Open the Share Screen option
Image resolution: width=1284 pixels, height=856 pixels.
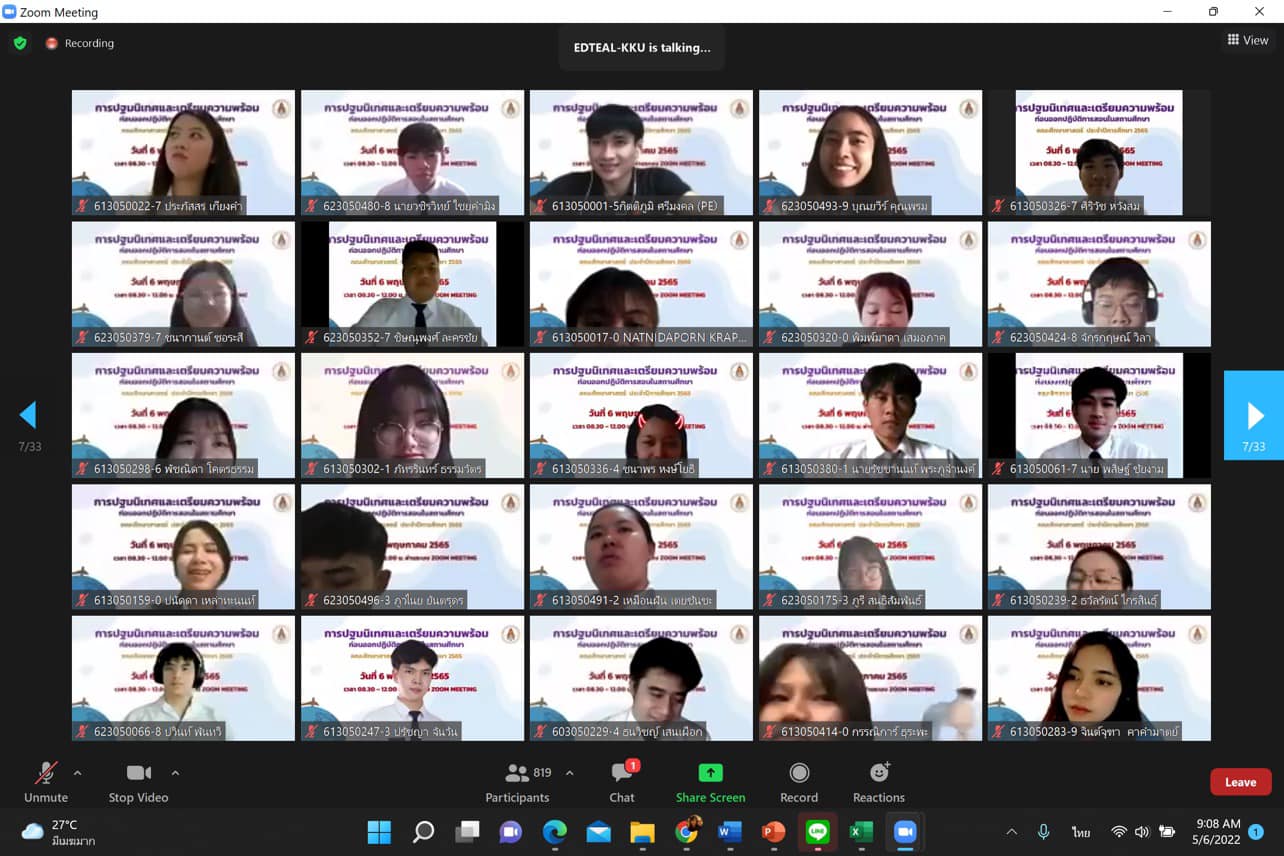click(710, 782)
